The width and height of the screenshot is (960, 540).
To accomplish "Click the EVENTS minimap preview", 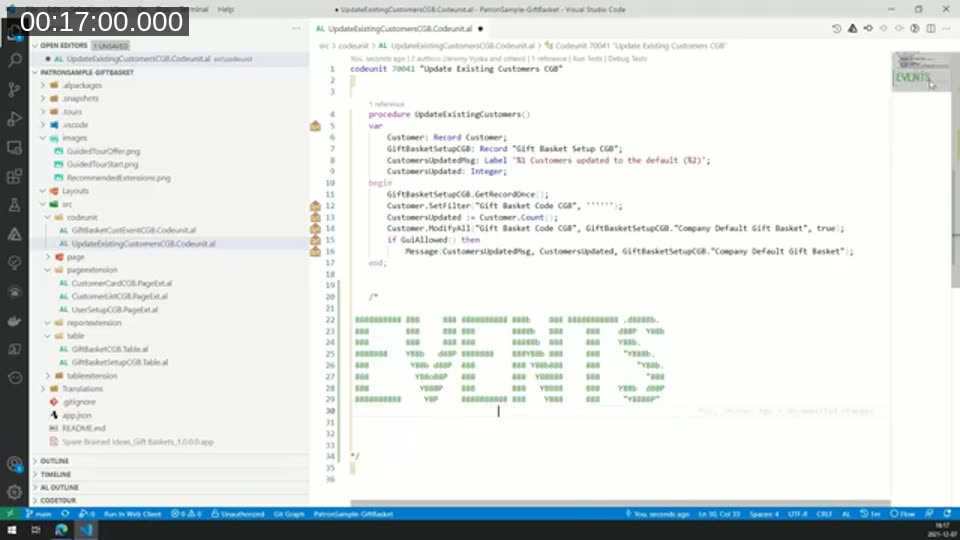I will (x=913, y=77).
